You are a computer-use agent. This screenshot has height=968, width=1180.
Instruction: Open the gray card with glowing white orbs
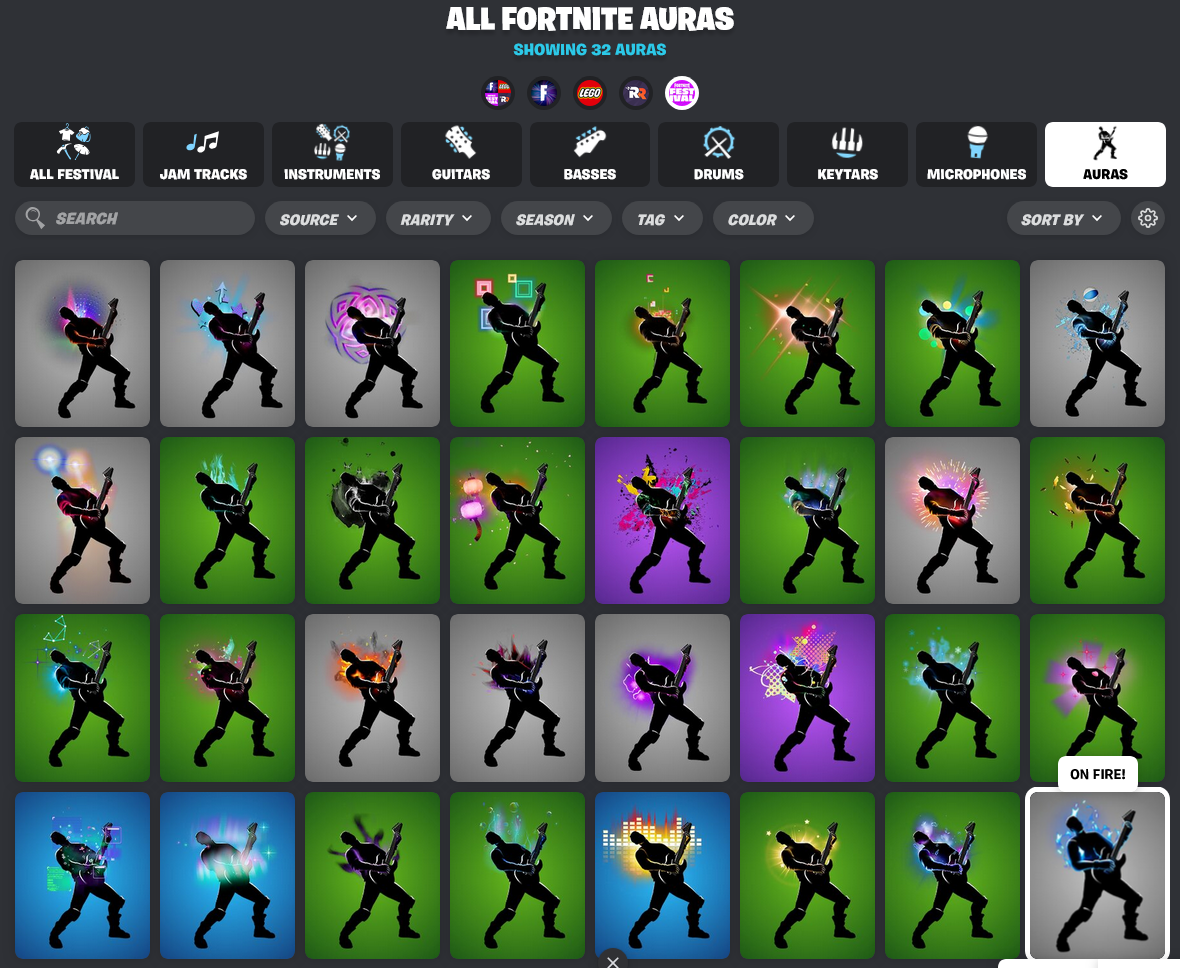pos(83,520)
